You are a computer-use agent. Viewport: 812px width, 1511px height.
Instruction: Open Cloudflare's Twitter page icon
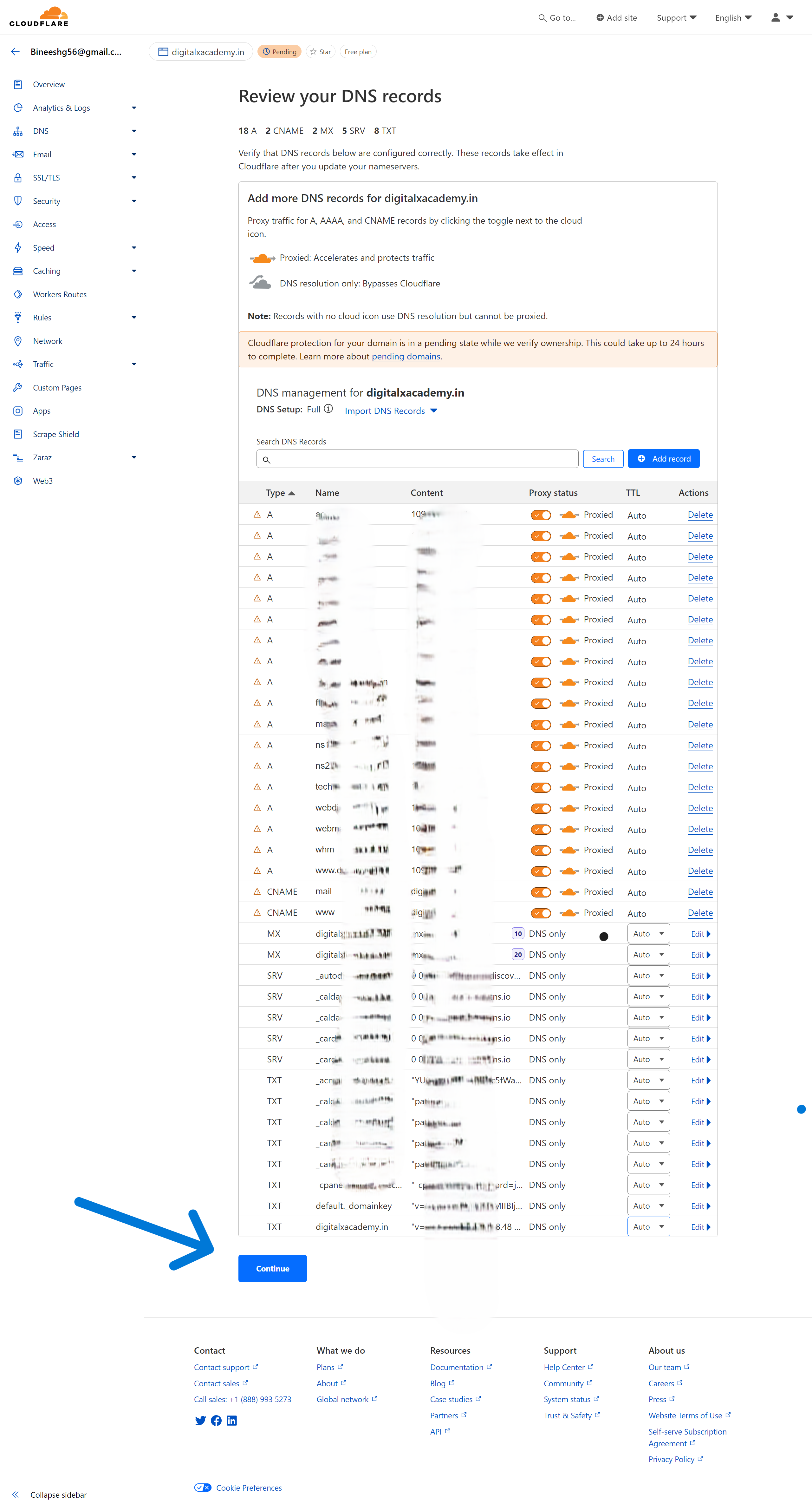pyautogui.click(x=200, y=1420)
